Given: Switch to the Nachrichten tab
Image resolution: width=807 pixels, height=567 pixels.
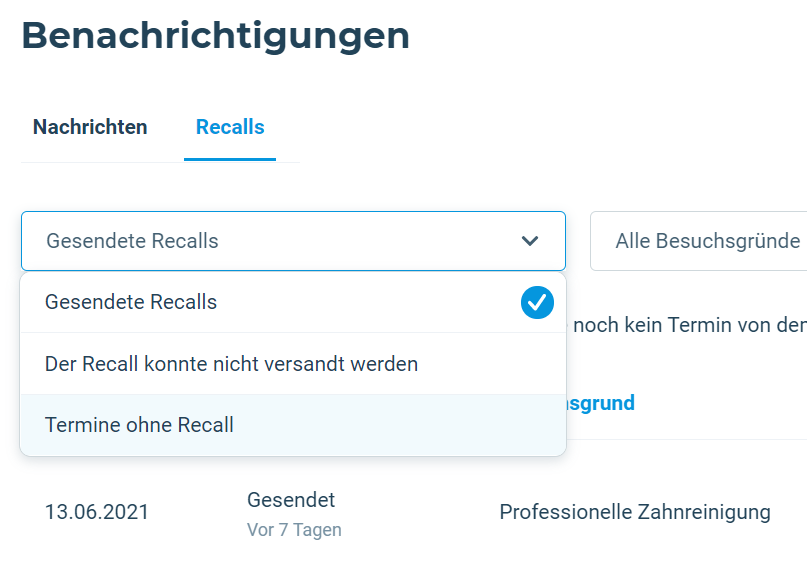Looking at the screenshot, I should pos(90,127).
